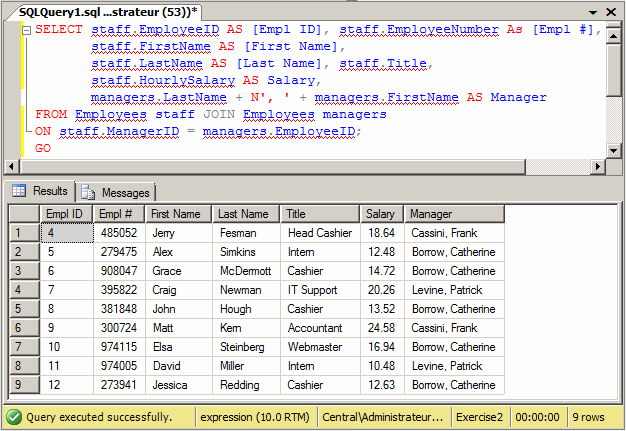Viewport: 626px width, 431px height.
Task: Select row header 2
Action: click(24, 252)
